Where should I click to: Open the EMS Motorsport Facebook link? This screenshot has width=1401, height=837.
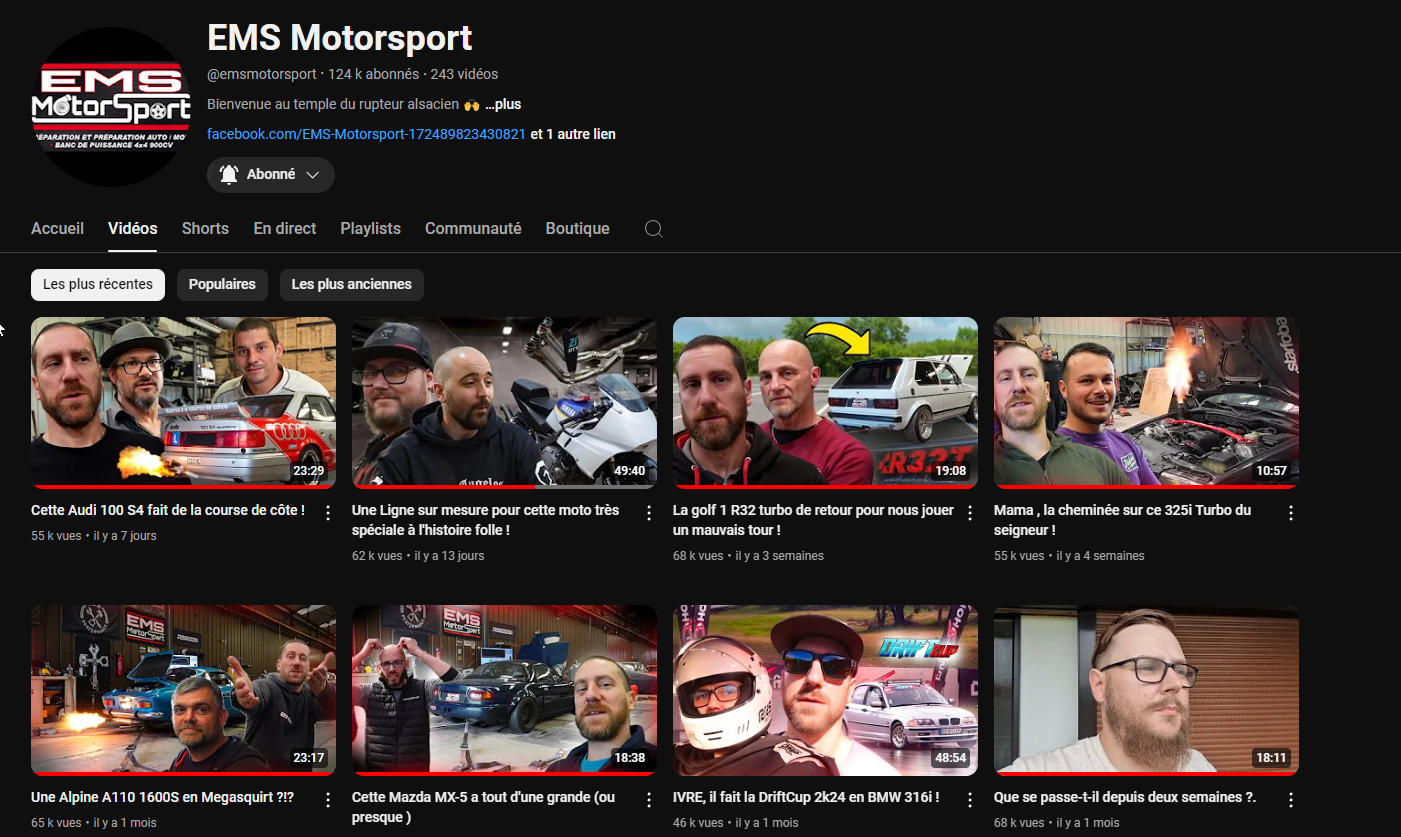point(366,134)
